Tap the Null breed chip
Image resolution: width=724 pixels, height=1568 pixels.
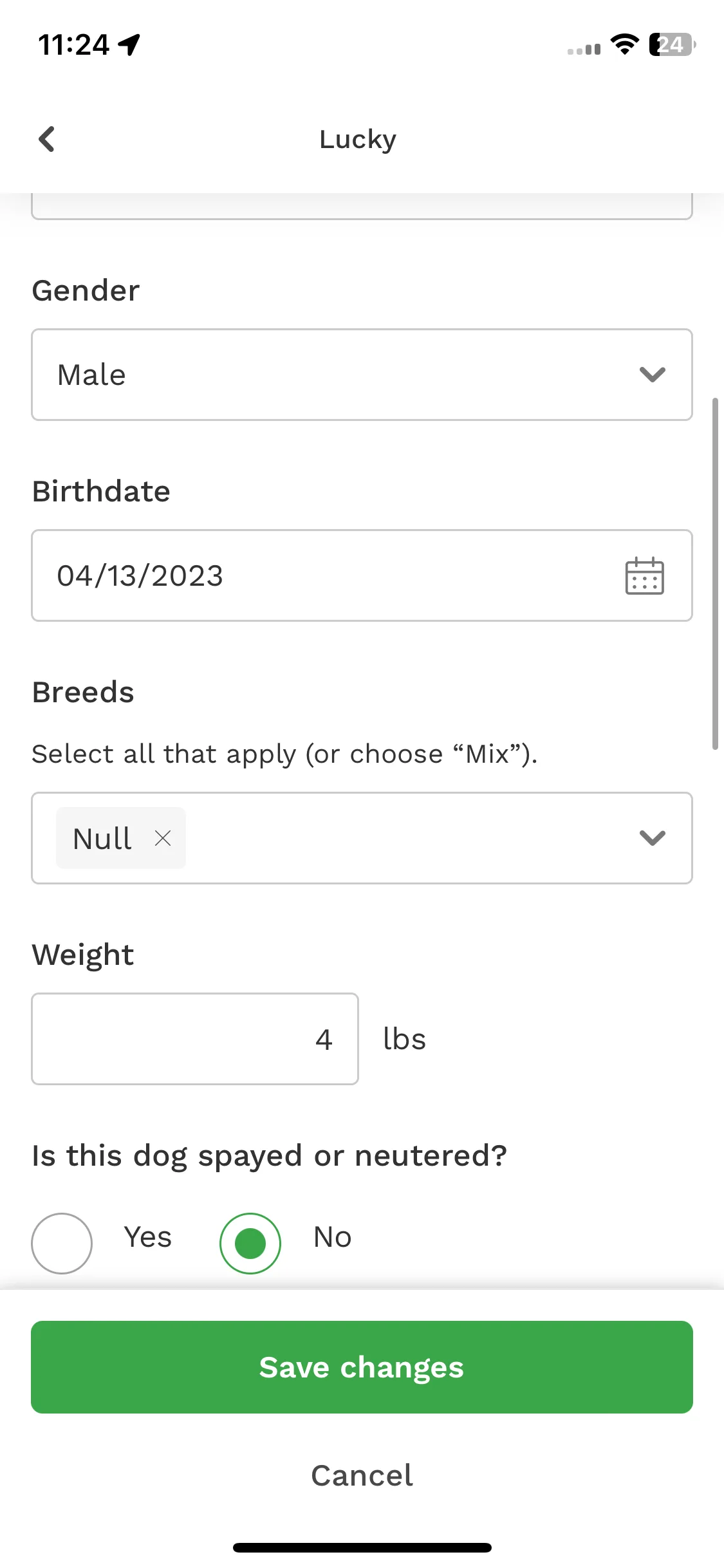tap(121, 838)
